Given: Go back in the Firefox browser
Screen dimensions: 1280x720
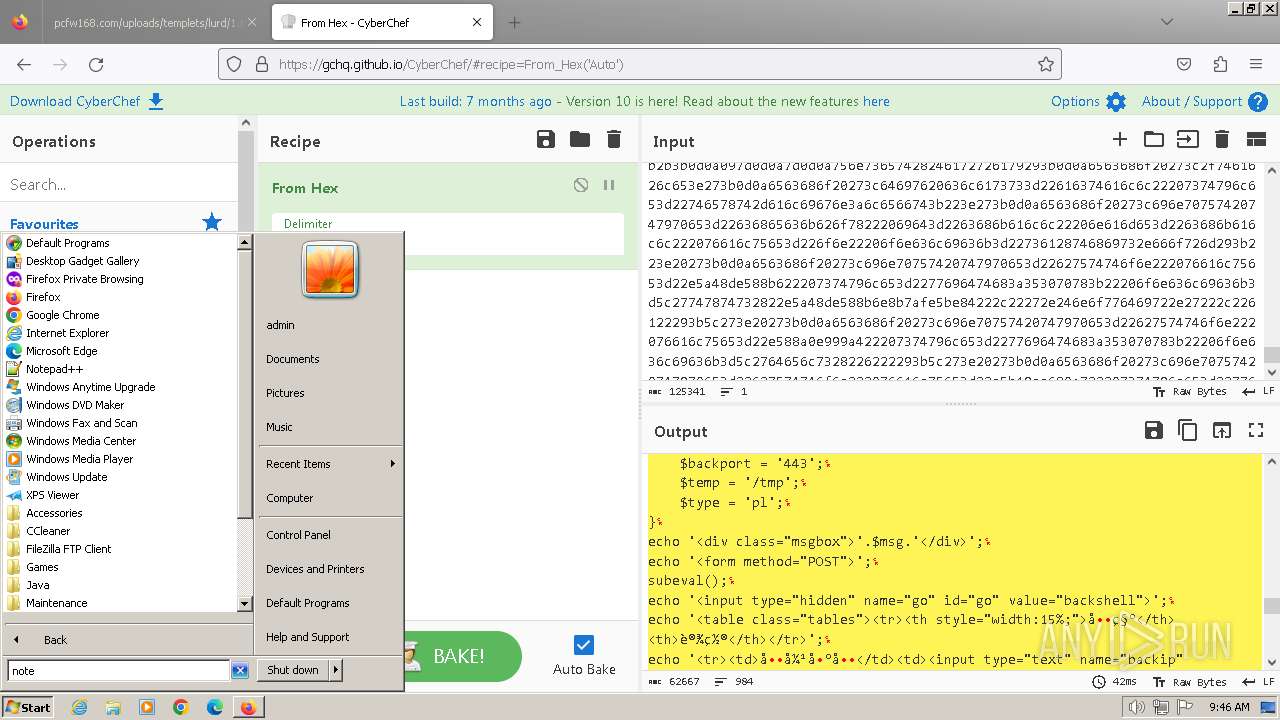Looking at the screenshot, I should 24,64.
